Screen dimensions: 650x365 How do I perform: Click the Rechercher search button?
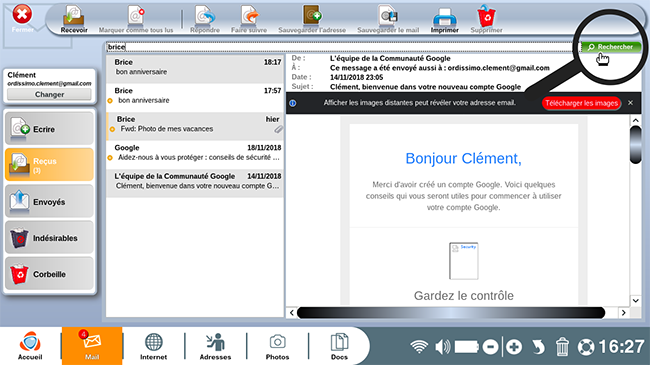(611, 47)
